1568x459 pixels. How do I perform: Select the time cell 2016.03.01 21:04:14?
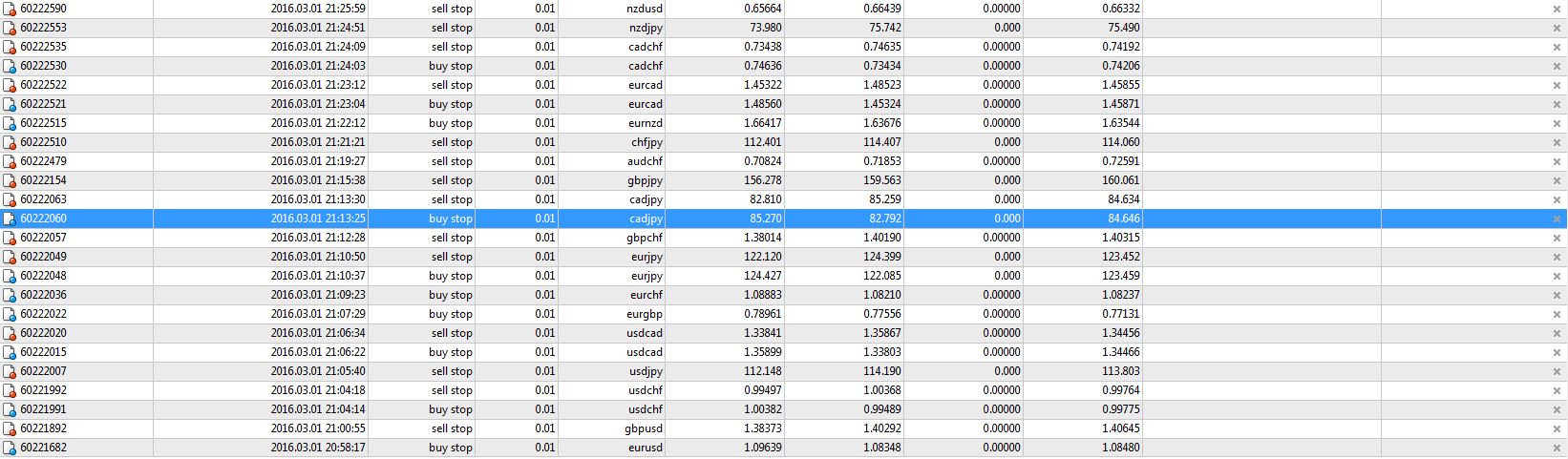pyautogui.click(x=318, y=409)
